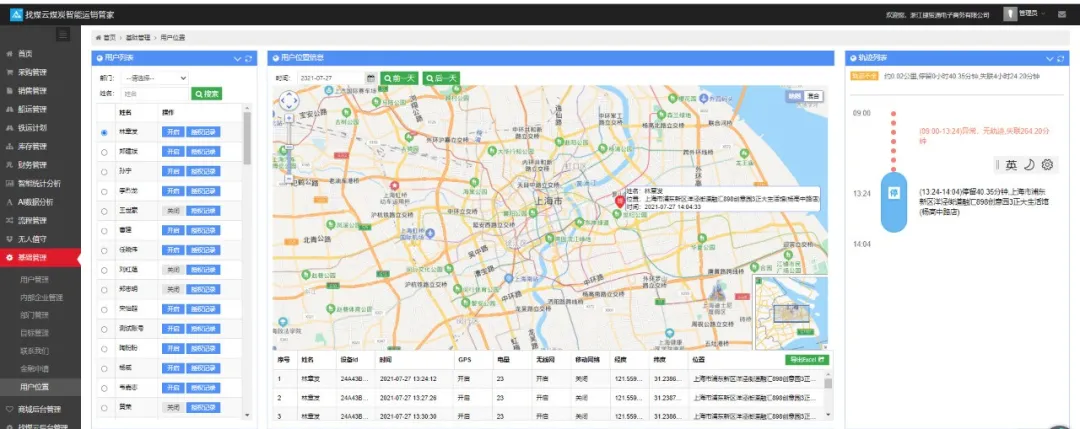Select the radio button for the second user row
The image size is (1080, 429).
coord(105,152)
